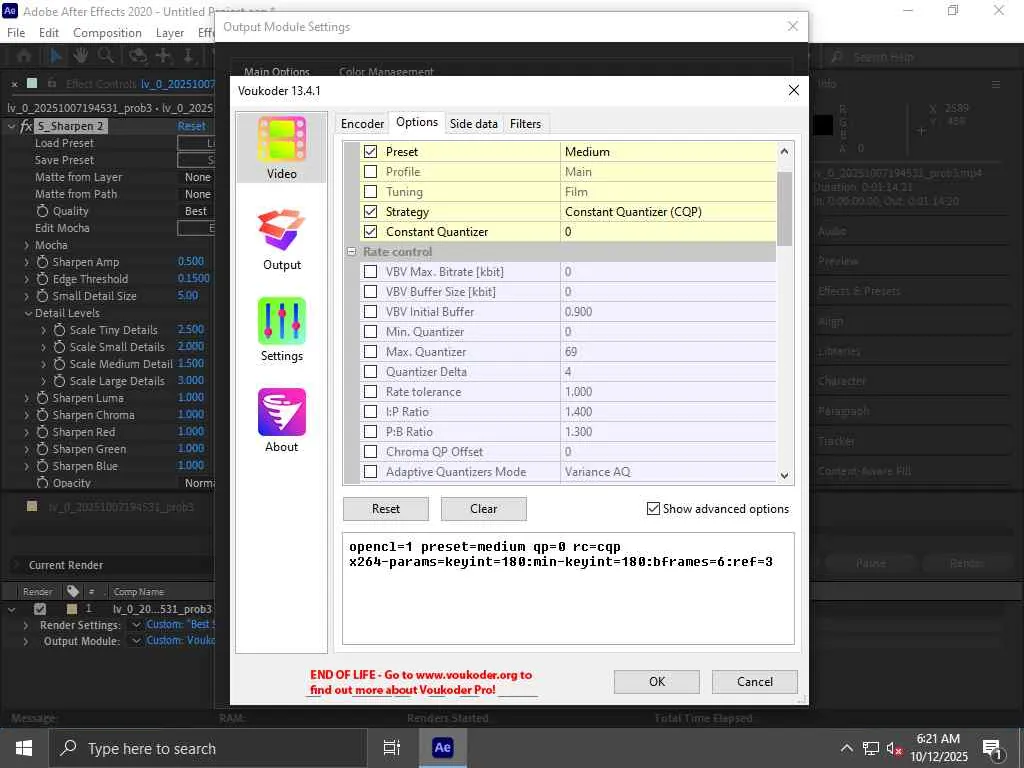Click the Home icon in After Effects toolbar

24,56
